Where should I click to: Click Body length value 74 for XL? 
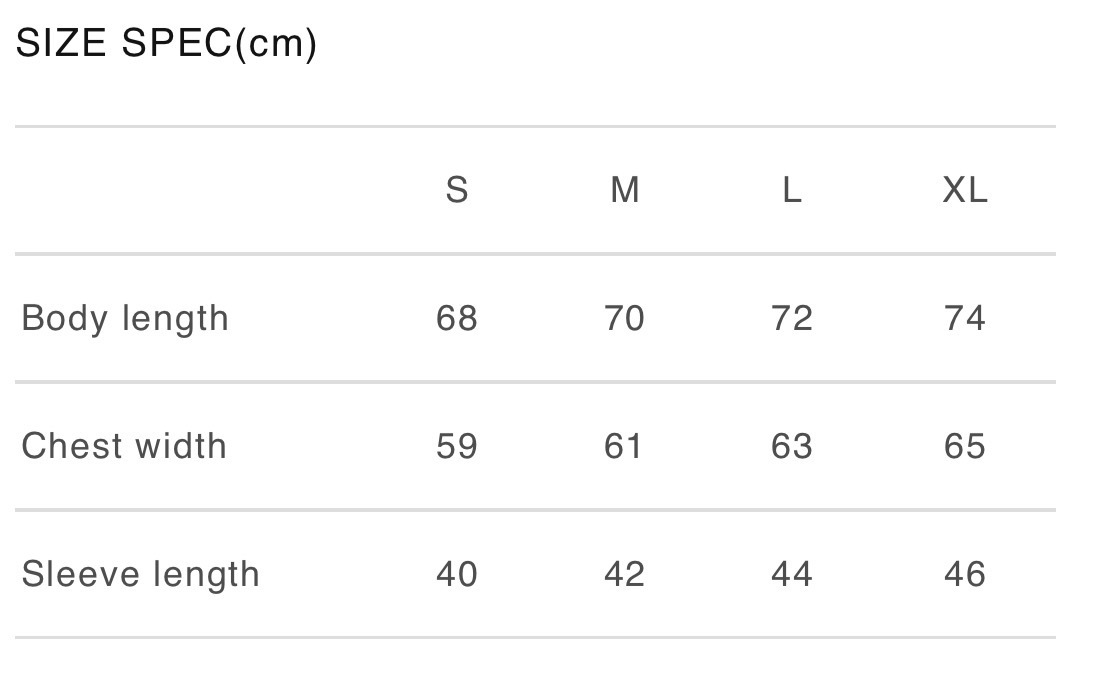(x=965, y=318)
